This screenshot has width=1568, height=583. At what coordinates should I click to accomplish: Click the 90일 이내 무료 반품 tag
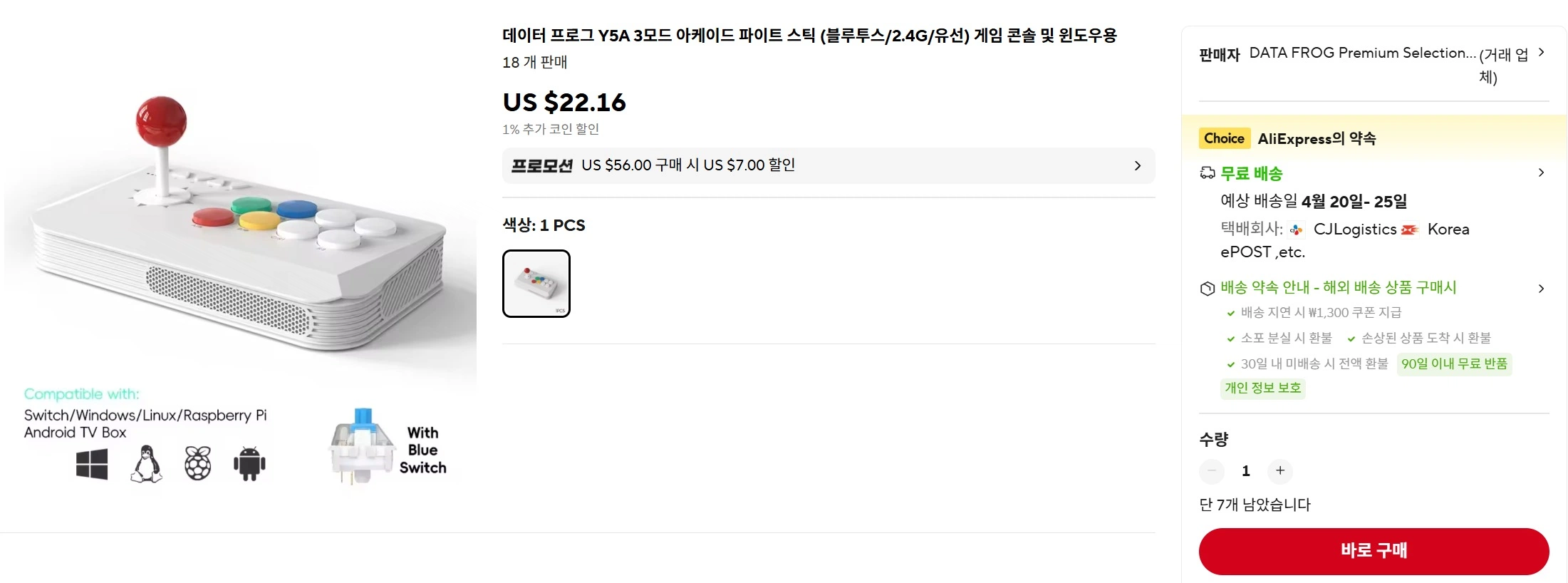(1454, 363)
